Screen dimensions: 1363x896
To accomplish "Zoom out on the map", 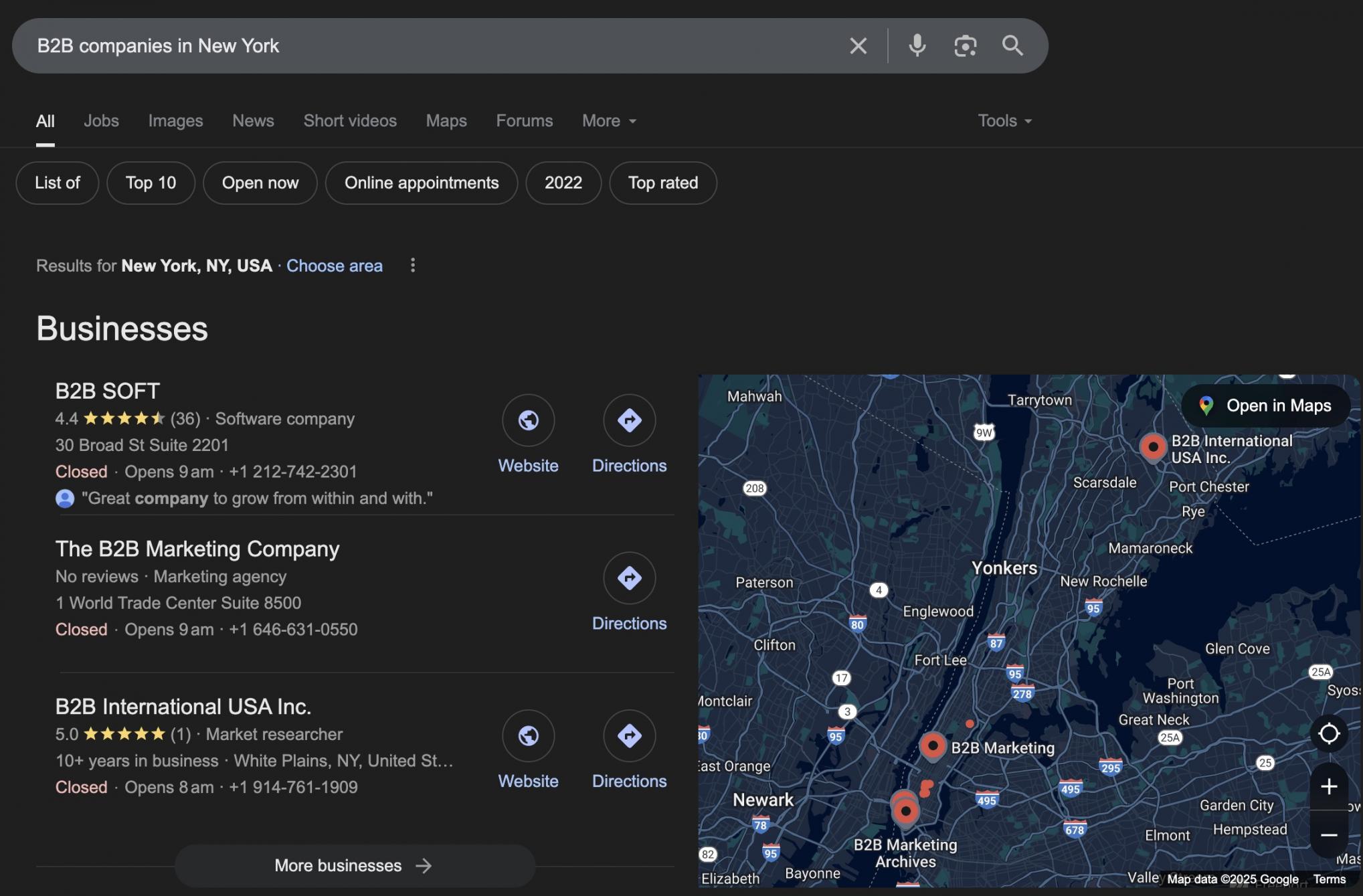I will click(x=1329, y=835).
